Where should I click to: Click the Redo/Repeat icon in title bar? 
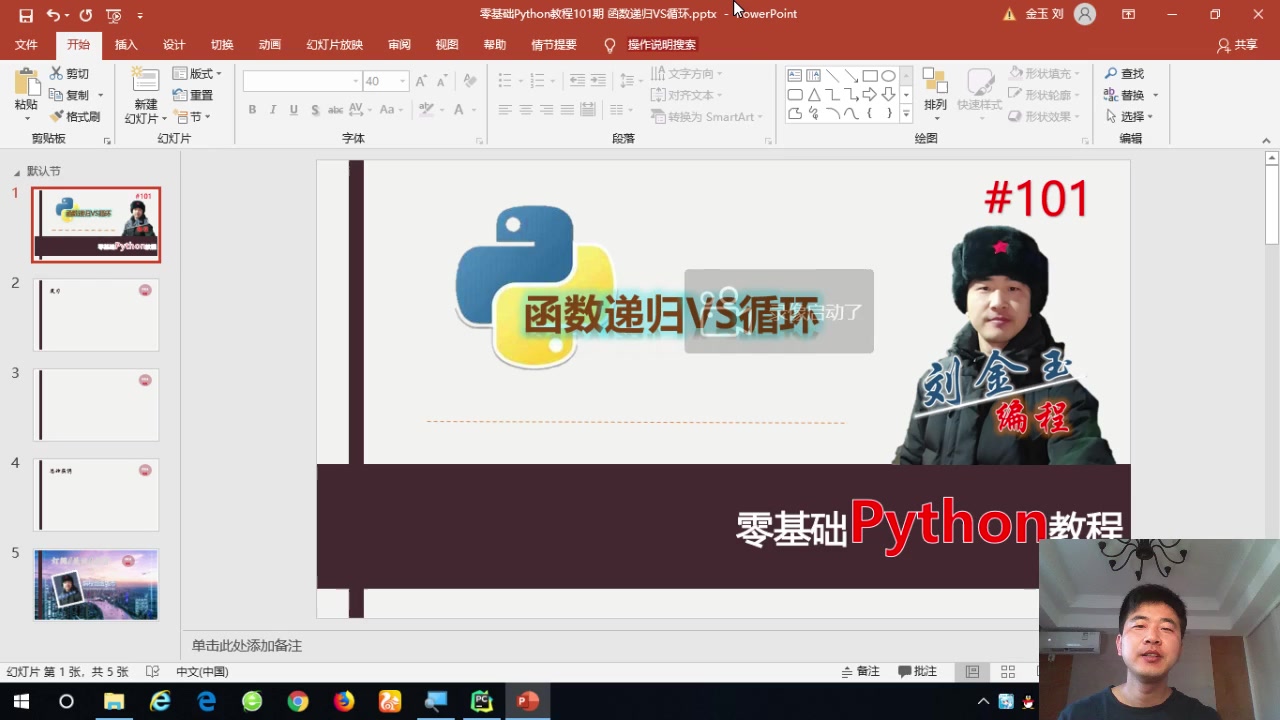pyautogui.click(x=86, y=15)
